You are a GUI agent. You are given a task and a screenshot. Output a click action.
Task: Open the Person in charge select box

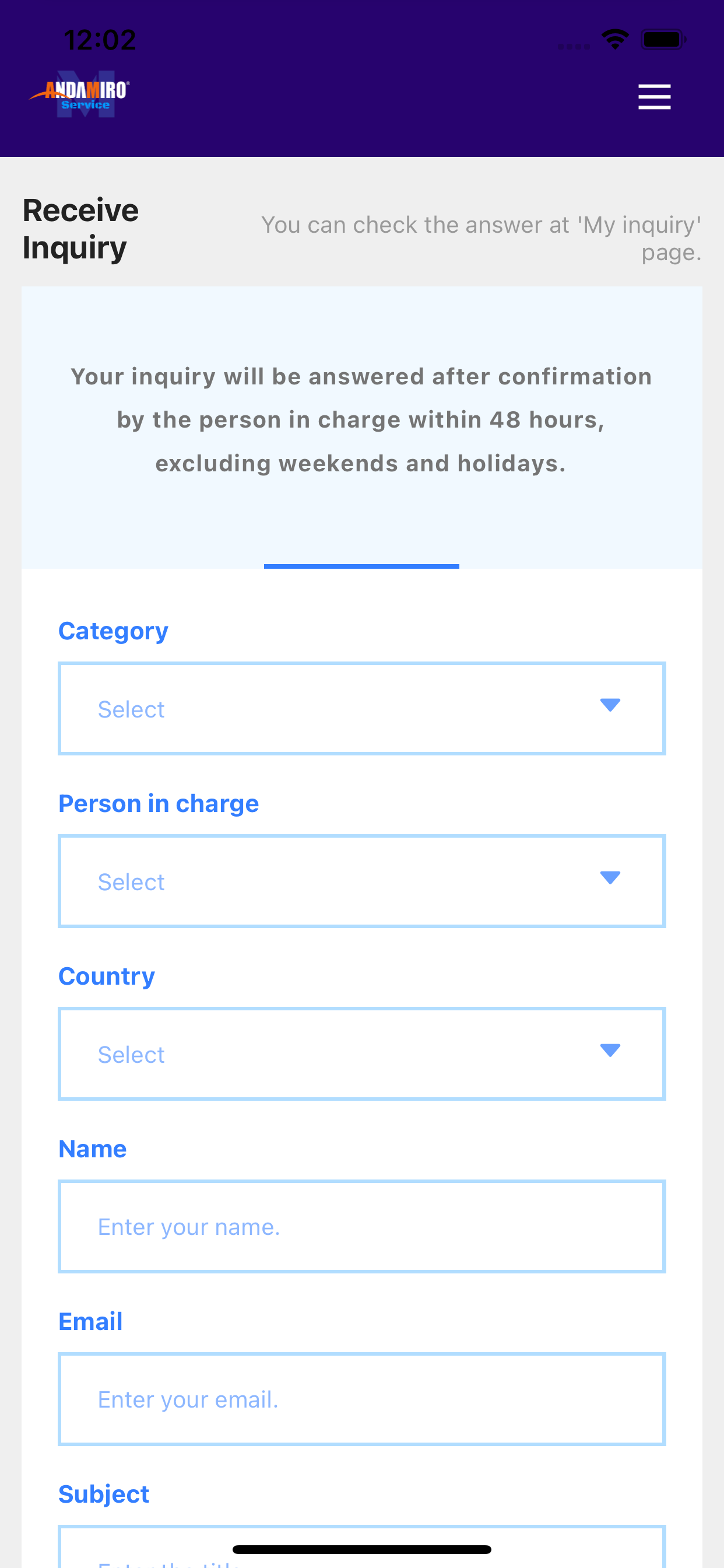362,881
